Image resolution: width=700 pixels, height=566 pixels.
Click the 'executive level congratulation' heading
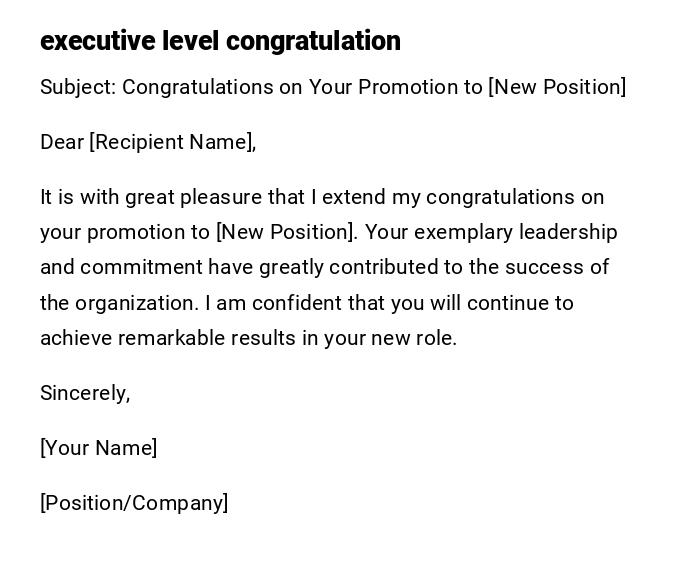[220, 41]
